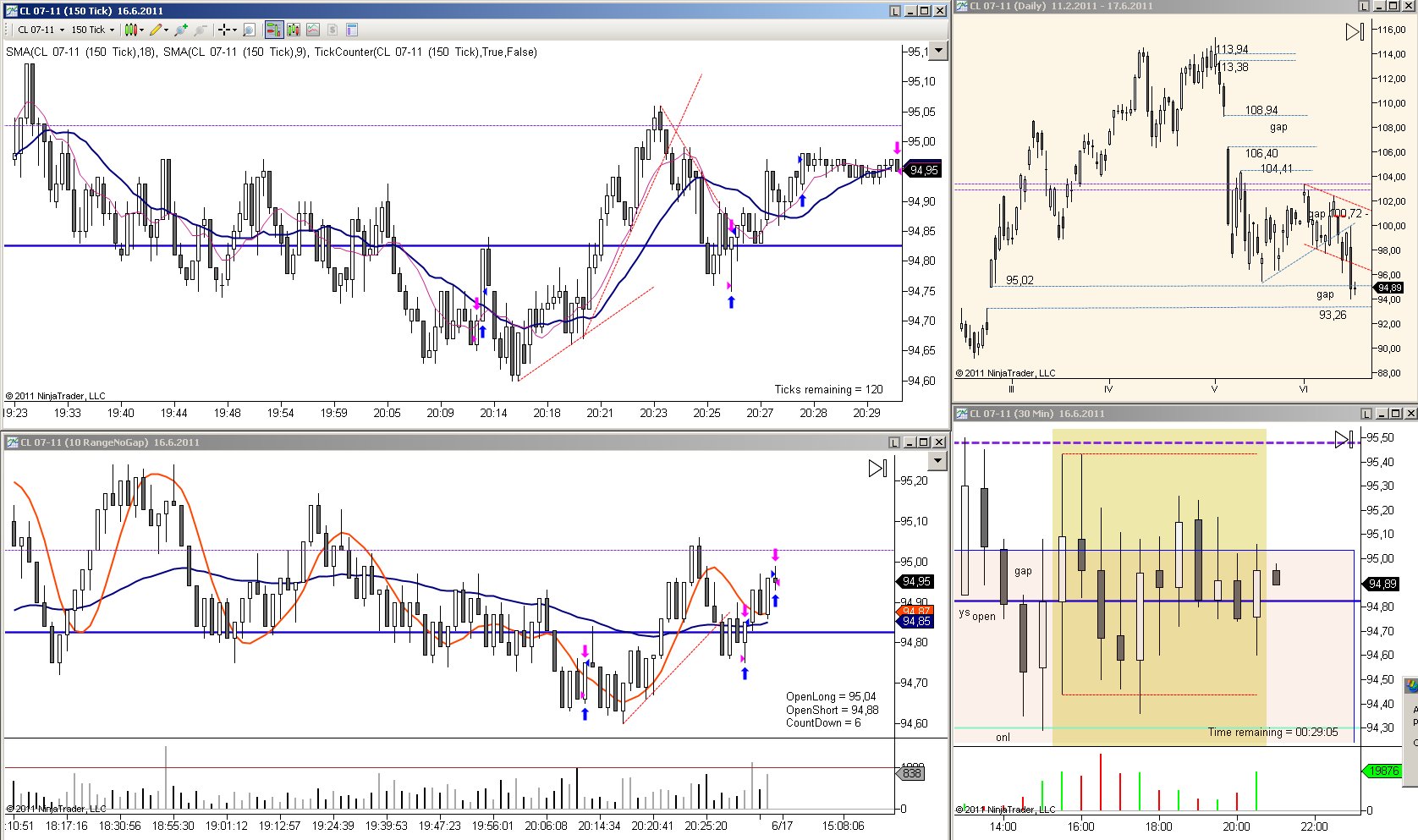This screenshot has width=1418, height=840.
Task: Click the tab icon in Daily chart title bar
Action: click(1364, 6)
